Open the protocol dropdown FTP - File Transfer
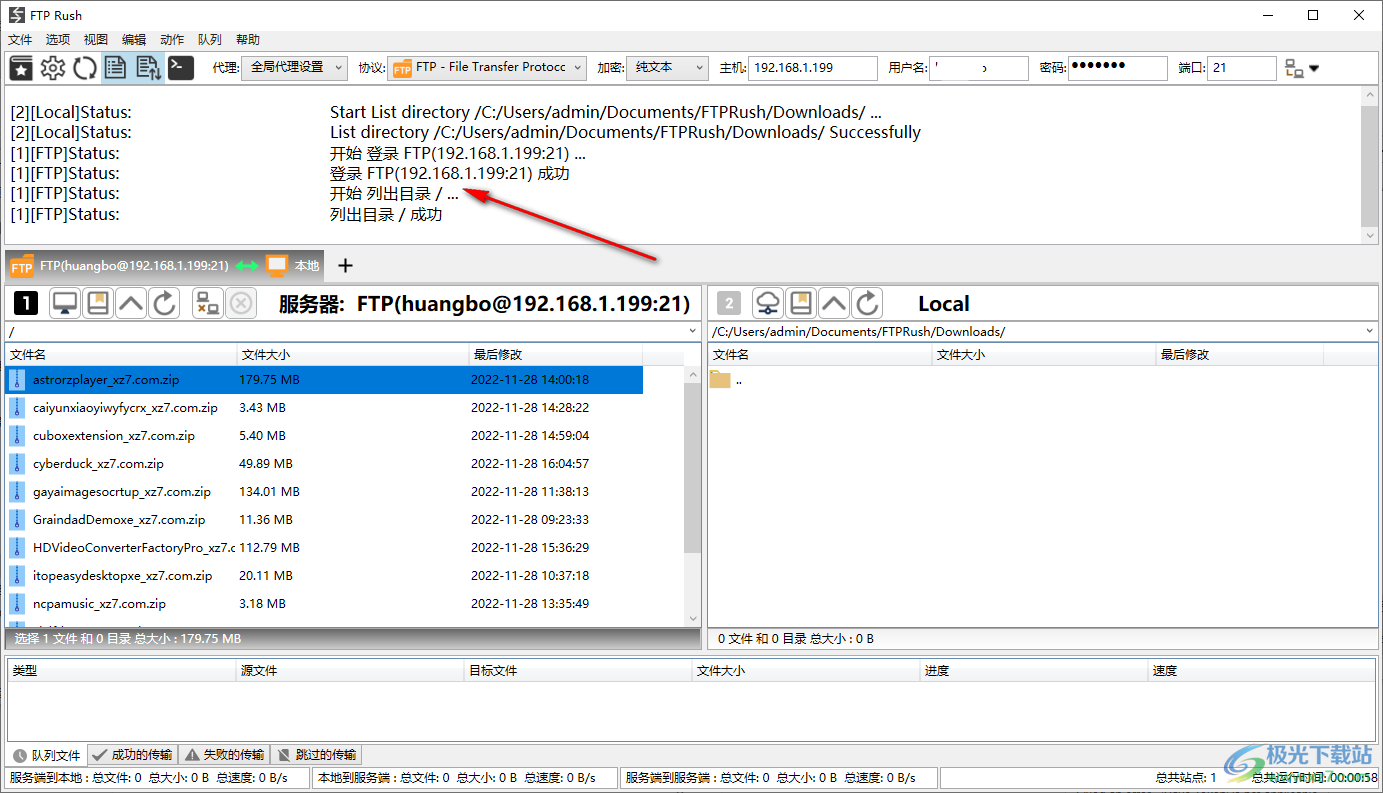 click(487, 67)
